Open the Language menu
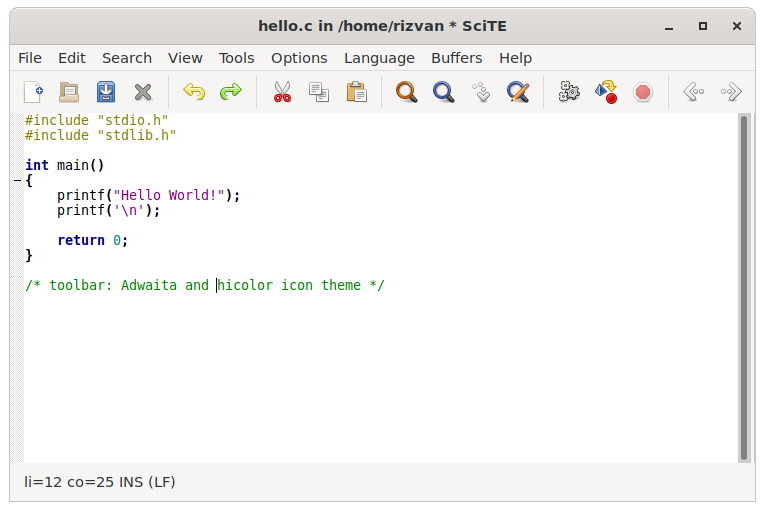Image resolution: width=765 pixels, height=511 pixels. coord(379,58)
